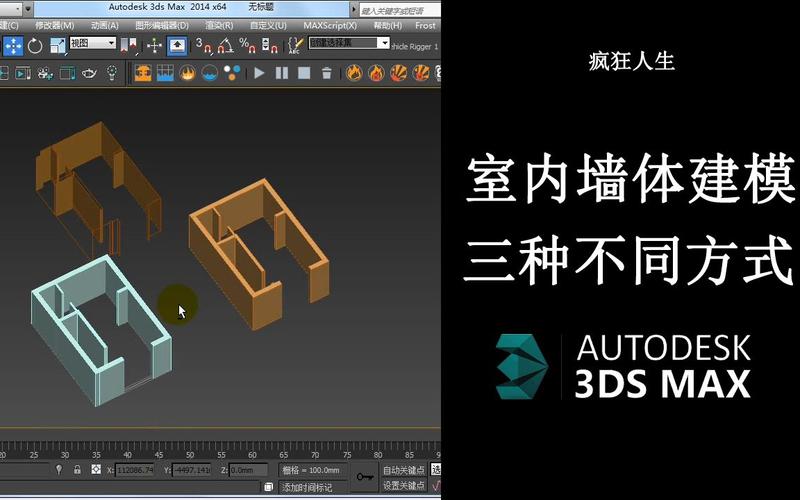Click the X coordinate field
The image size is (800, 500).
pyautogui.click(x=135, y=470)
